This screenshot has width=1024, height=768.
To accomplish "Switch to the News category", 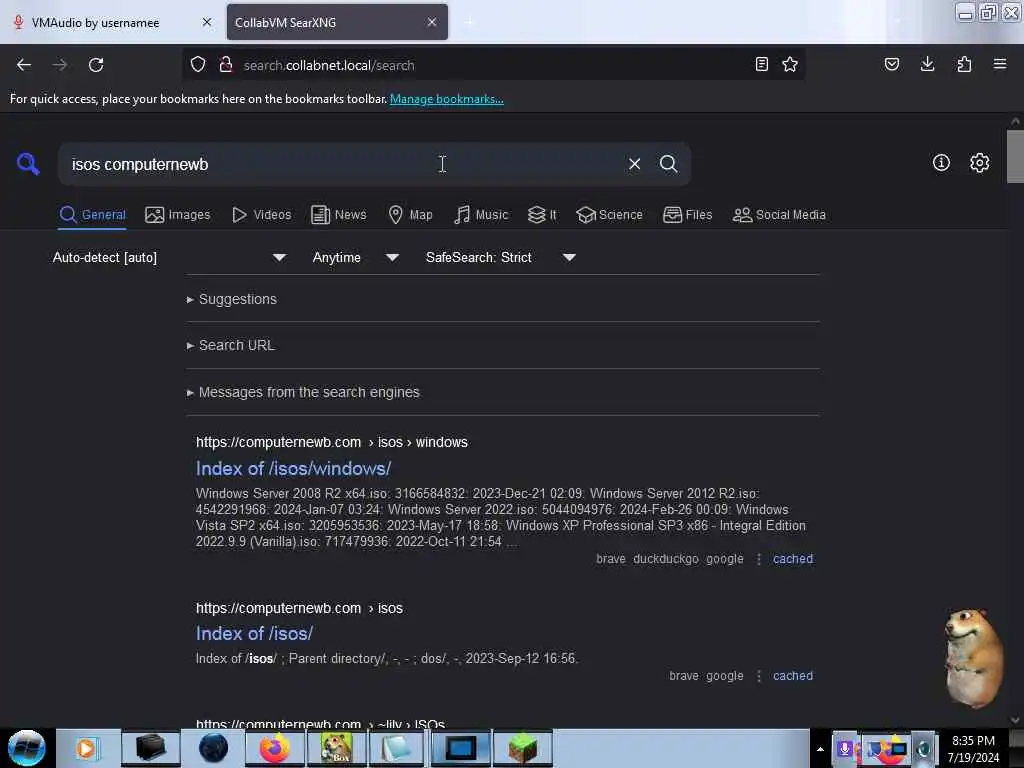I will [x=339, y=215].
